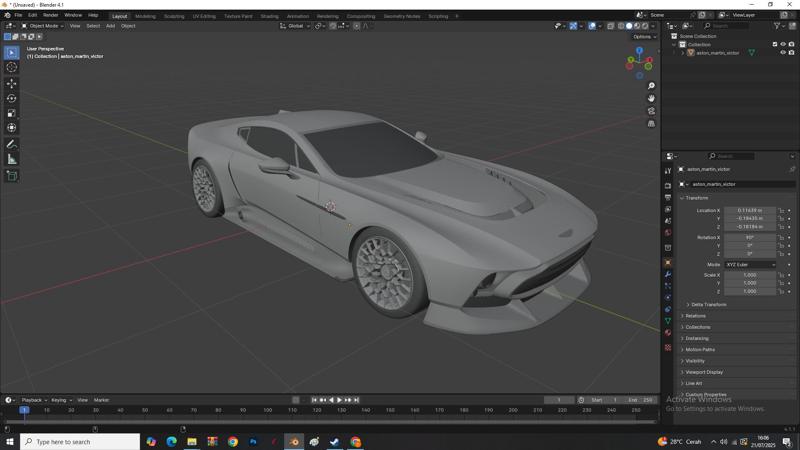Open Steam from the taskbar
800x450 pixels.
point(335,442)
